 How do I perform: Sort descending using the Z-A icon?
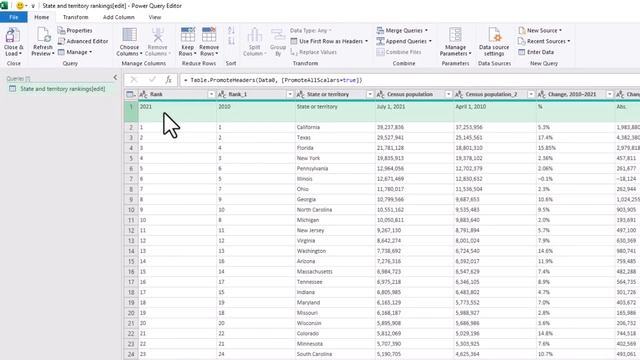tap(231, 41)
